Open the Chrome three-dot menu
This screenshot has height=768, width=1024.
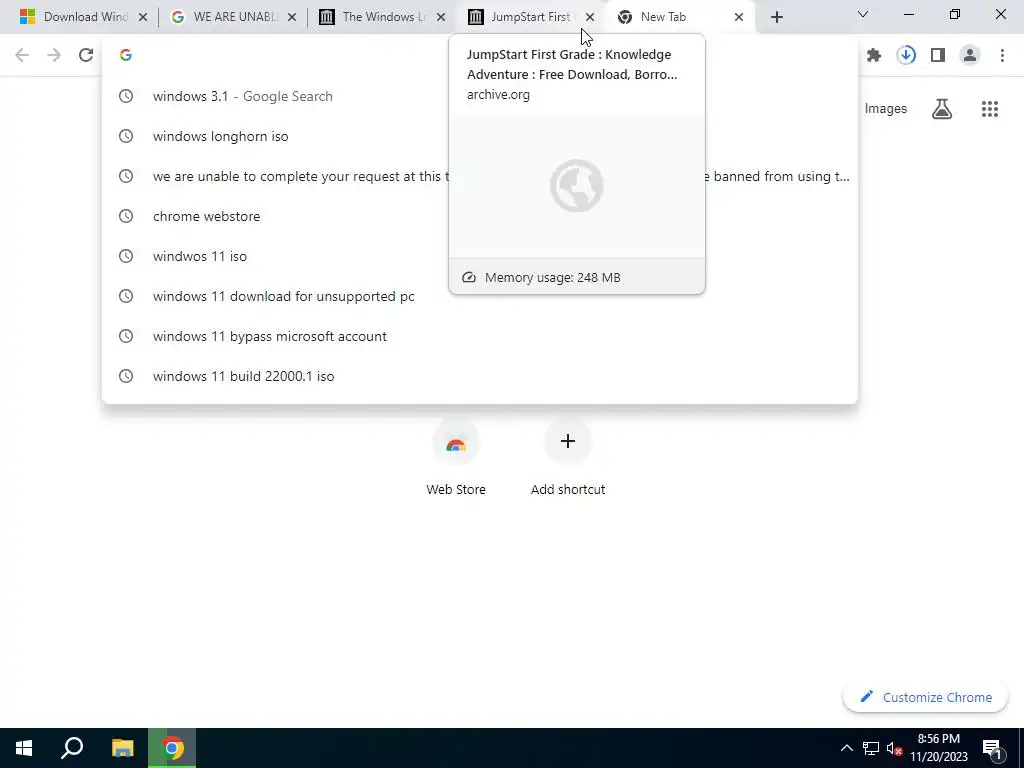[1002, 56]
